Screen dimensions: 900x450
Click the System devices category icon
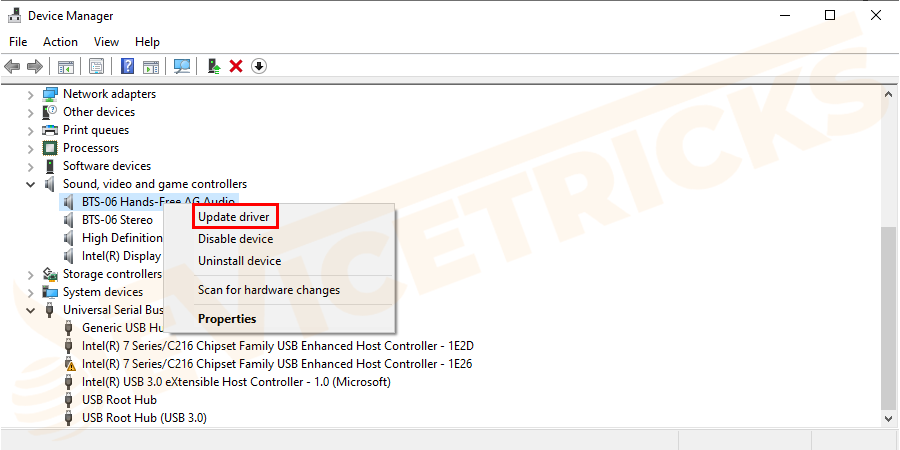51,292
